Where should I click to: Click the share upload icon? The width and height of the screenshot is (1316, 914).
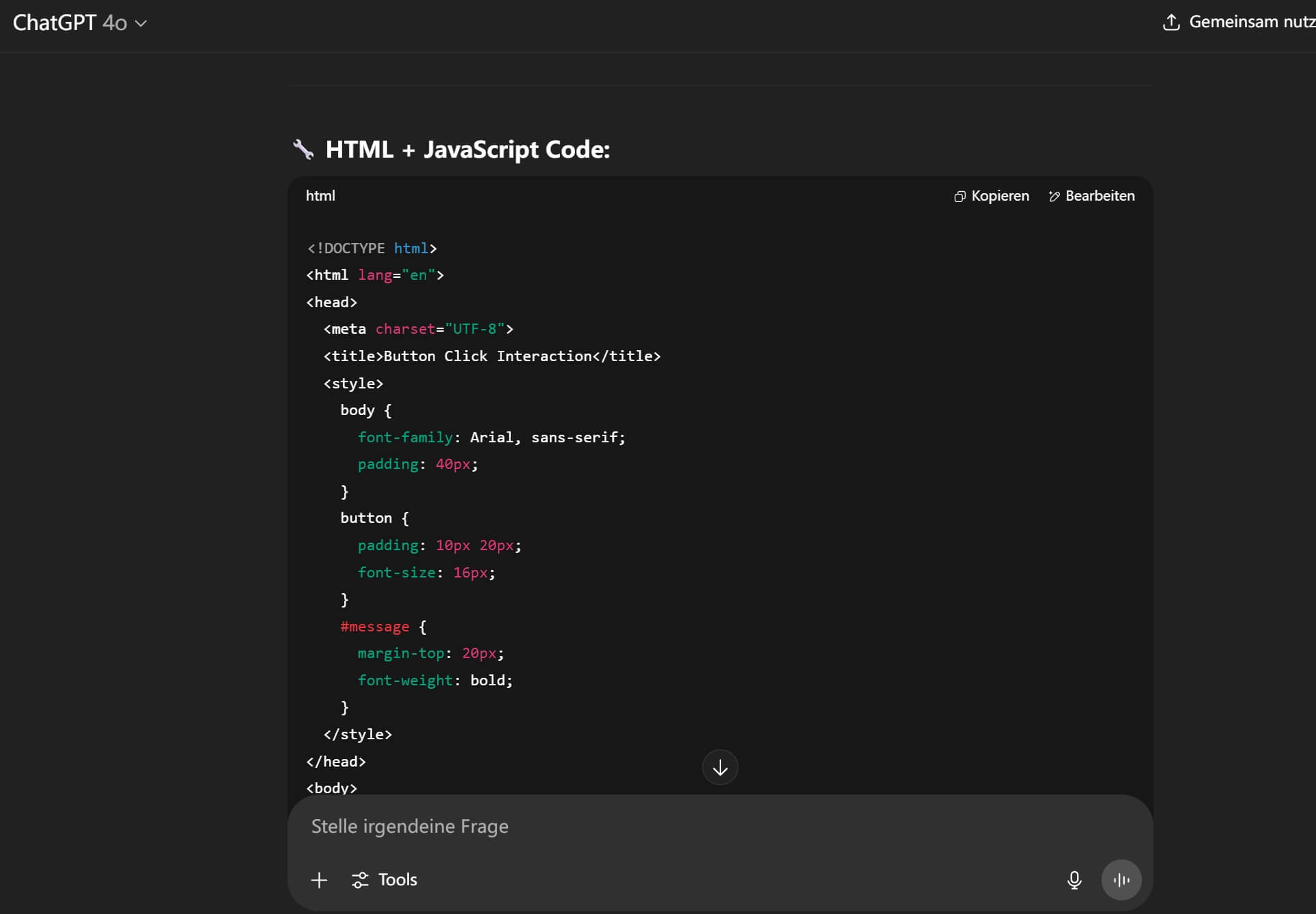coord(1171,22)
